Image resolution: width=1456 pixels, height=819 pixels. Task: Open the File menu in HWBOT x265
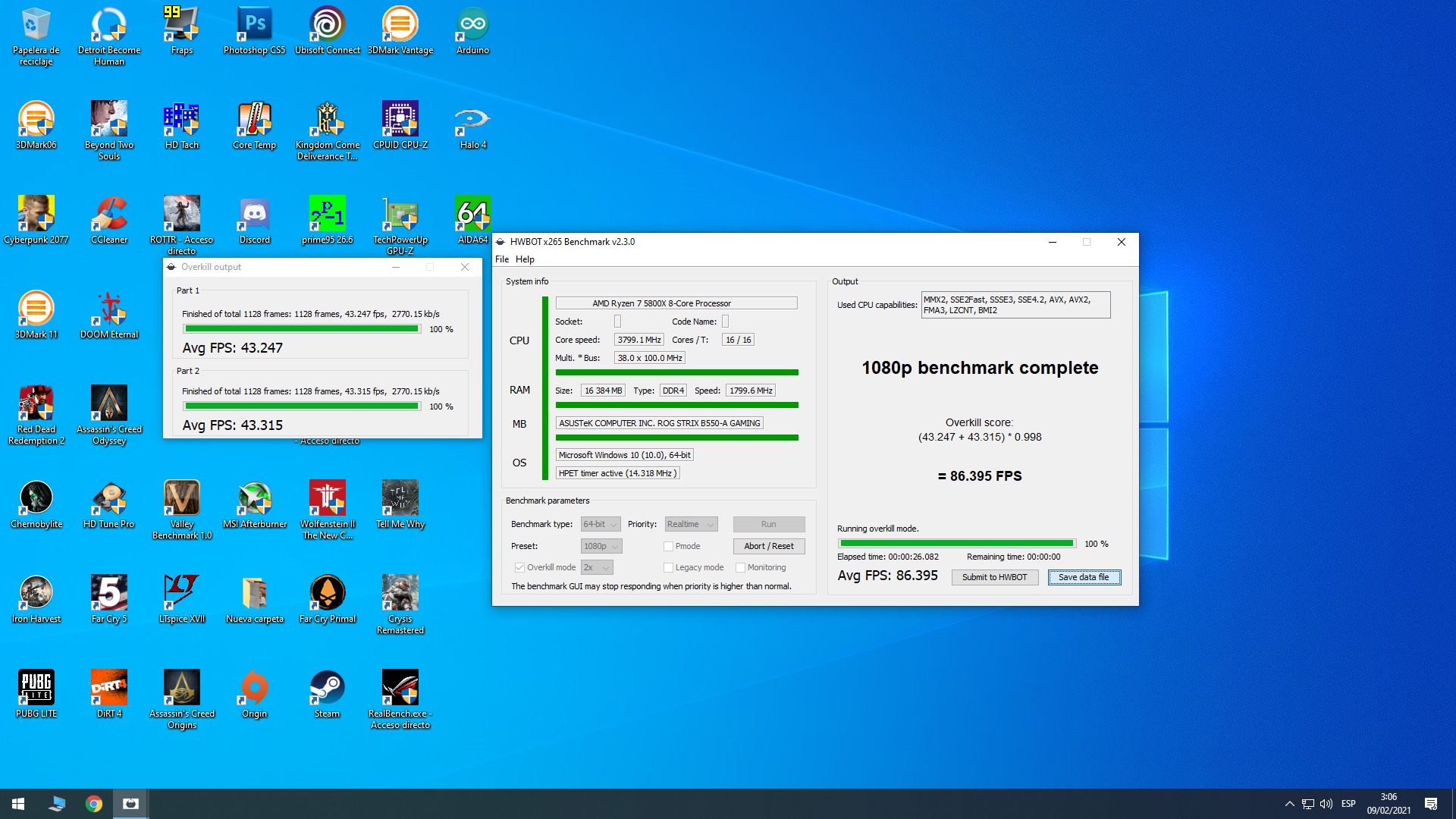[x=502, y=259]
